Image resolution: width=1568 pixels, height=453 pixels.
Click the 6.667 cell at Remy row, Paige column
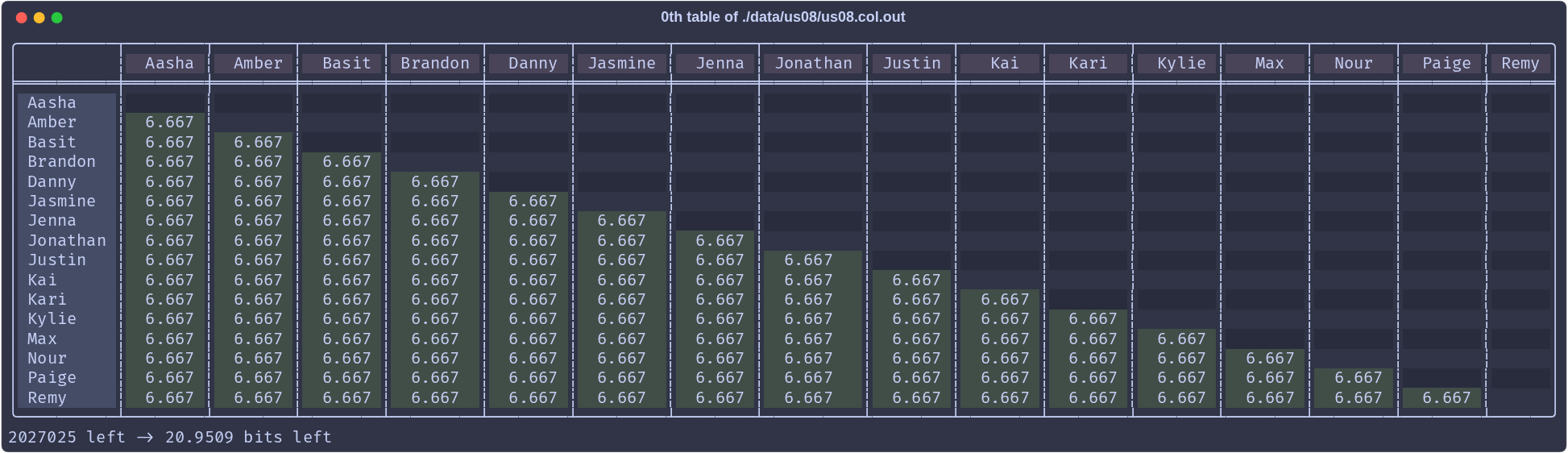tap(1442, 398)
